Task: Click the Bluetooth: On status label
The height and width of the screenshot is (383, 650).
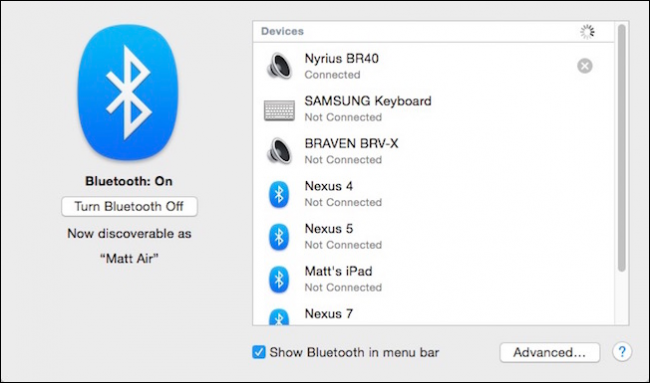Action: (x=129, y=181)
